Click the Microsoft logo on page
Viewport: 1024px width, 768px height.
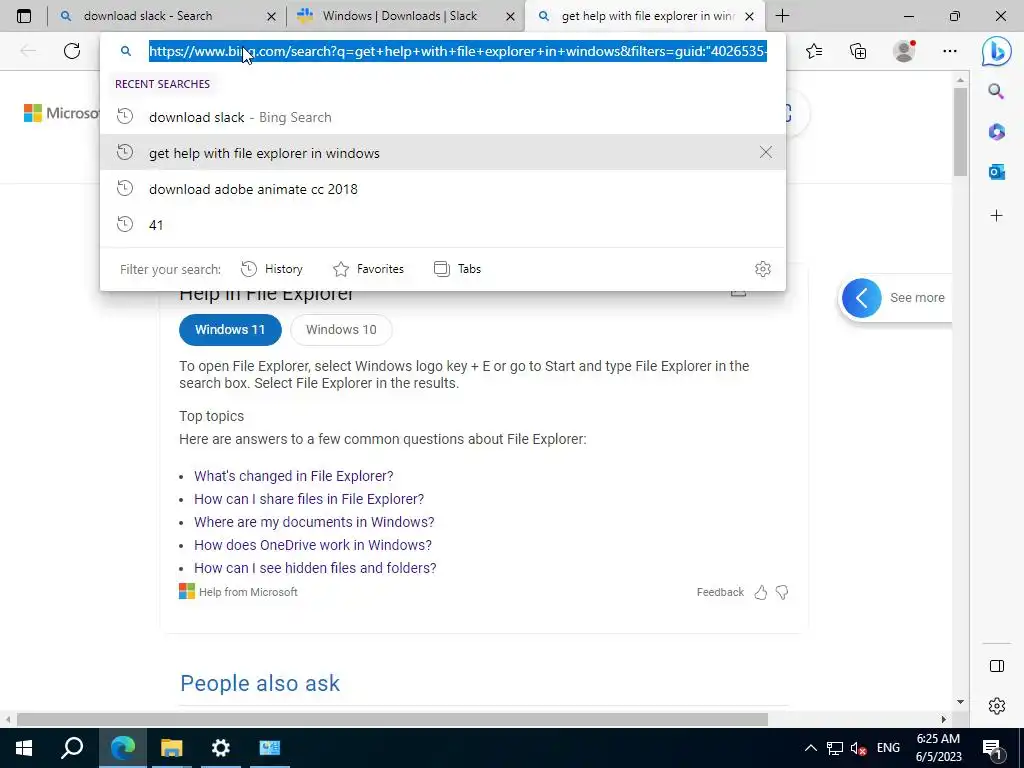62,113
